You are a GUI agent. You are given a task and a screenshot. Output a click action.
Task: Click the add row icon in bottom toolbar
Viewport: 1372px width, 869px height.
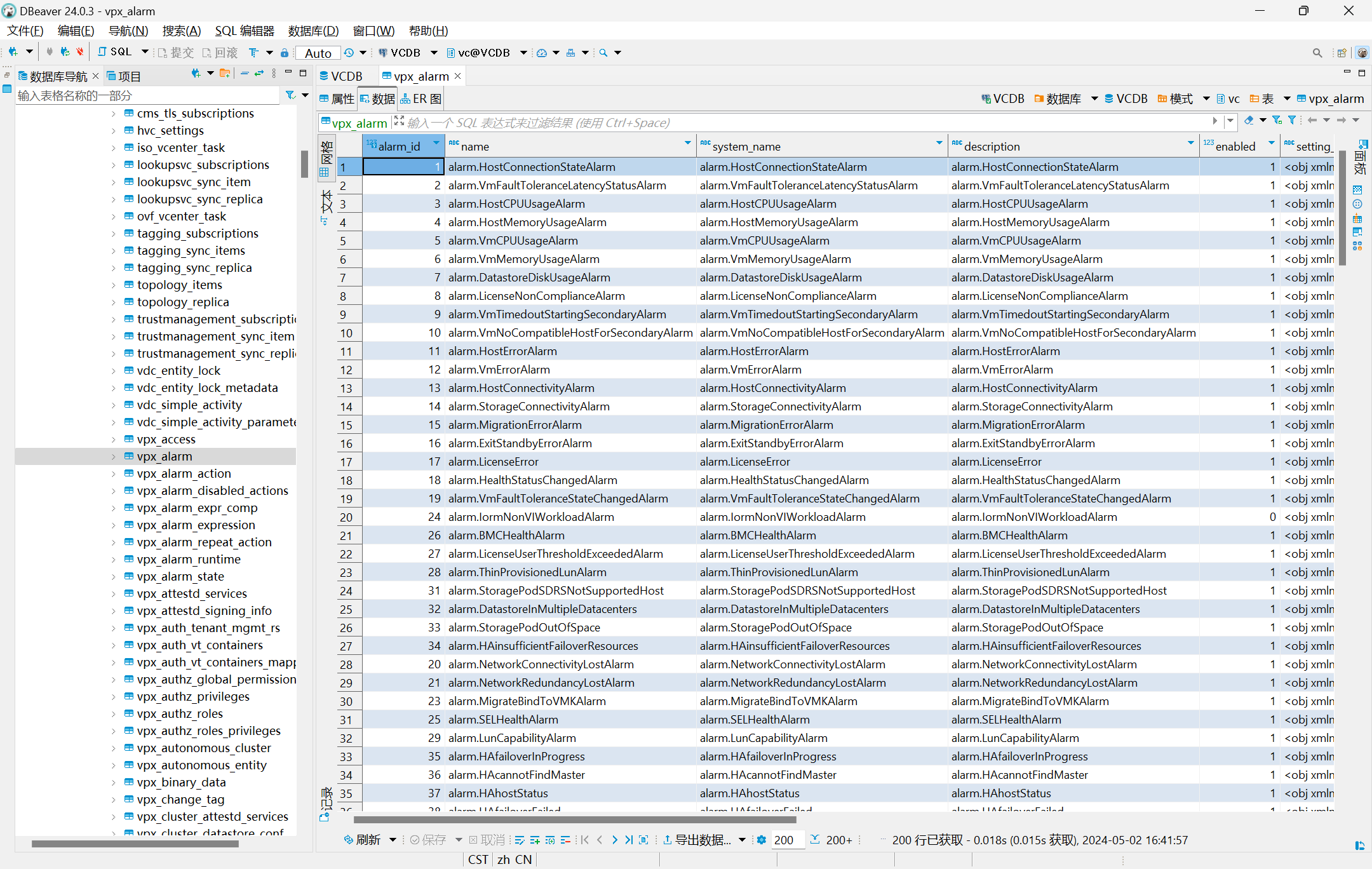(535, 840)
